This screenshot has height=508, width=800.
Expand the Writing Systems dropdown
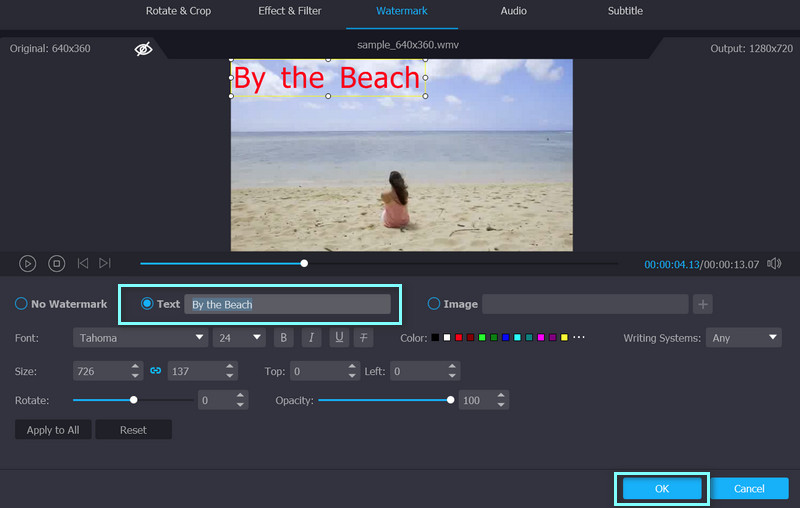point(743,338)
